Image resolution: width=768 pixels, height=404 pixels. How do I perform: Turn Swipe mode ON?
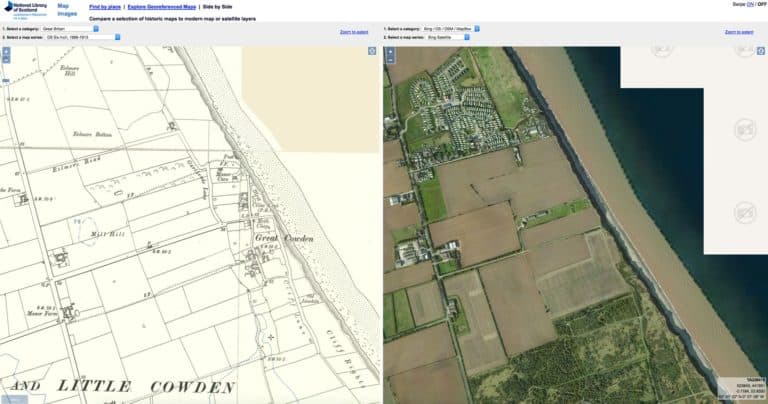pyautogui.click(x=749, y=4)
